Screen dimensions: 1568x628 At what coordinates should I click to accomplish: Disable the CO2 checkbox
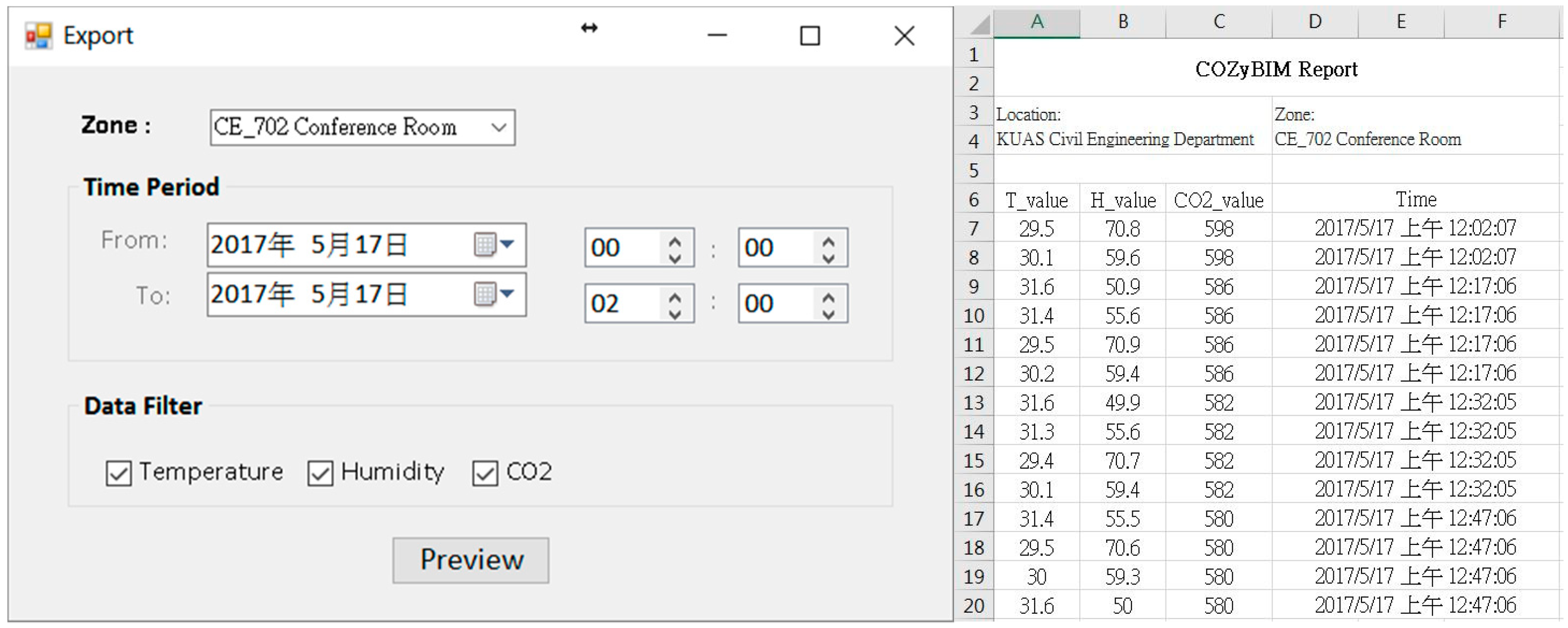click(x=485, y=473)
